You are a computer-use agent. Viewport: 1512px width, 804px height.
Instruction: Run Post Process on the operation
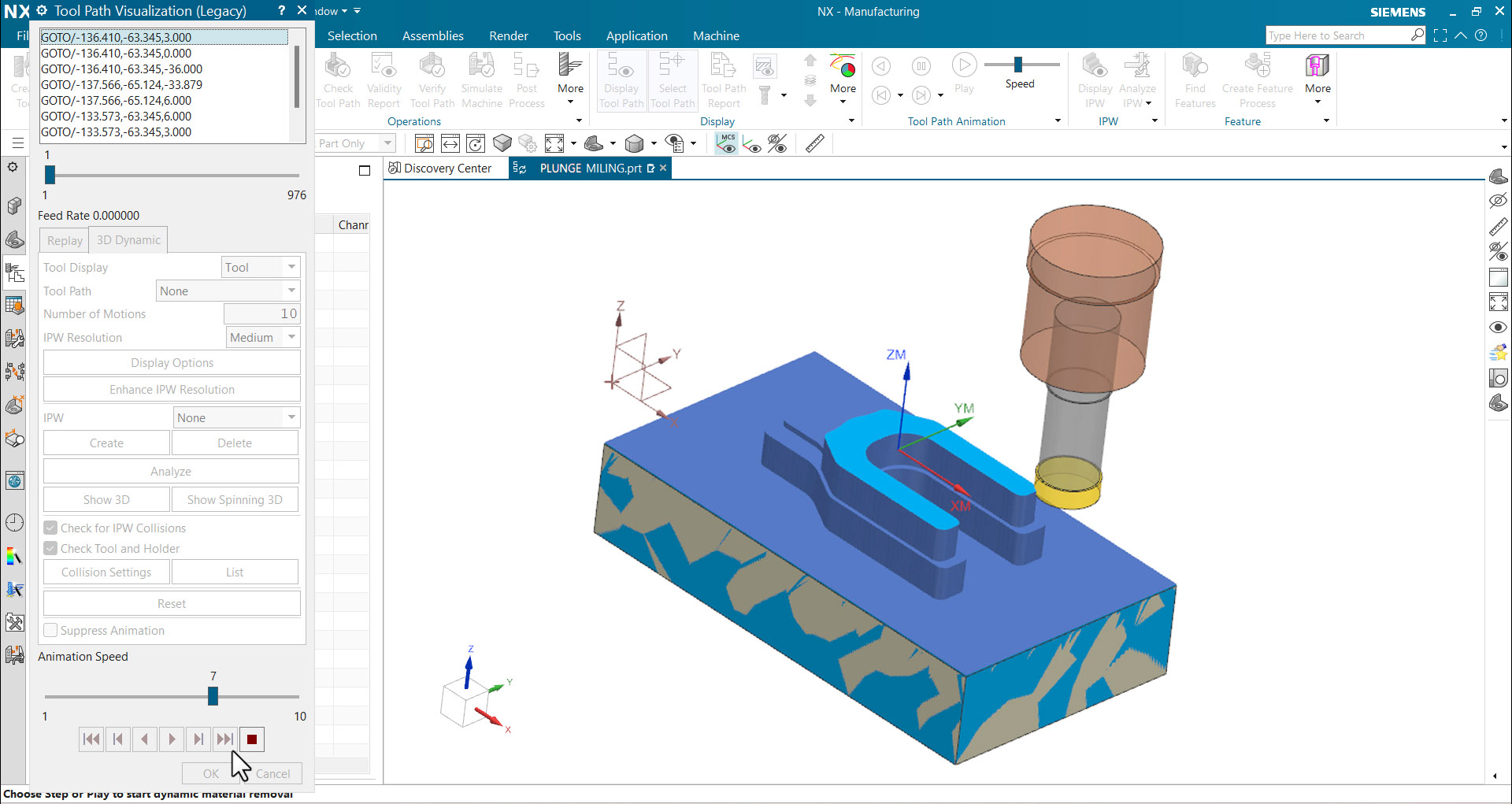click(526, 79)
